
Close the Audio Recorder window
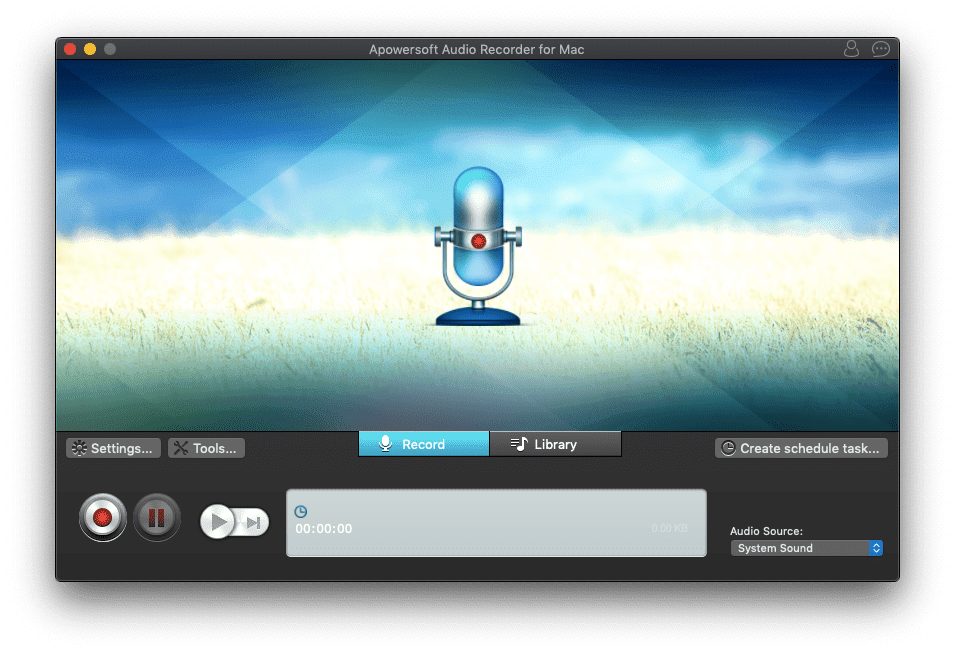point(70,49)
